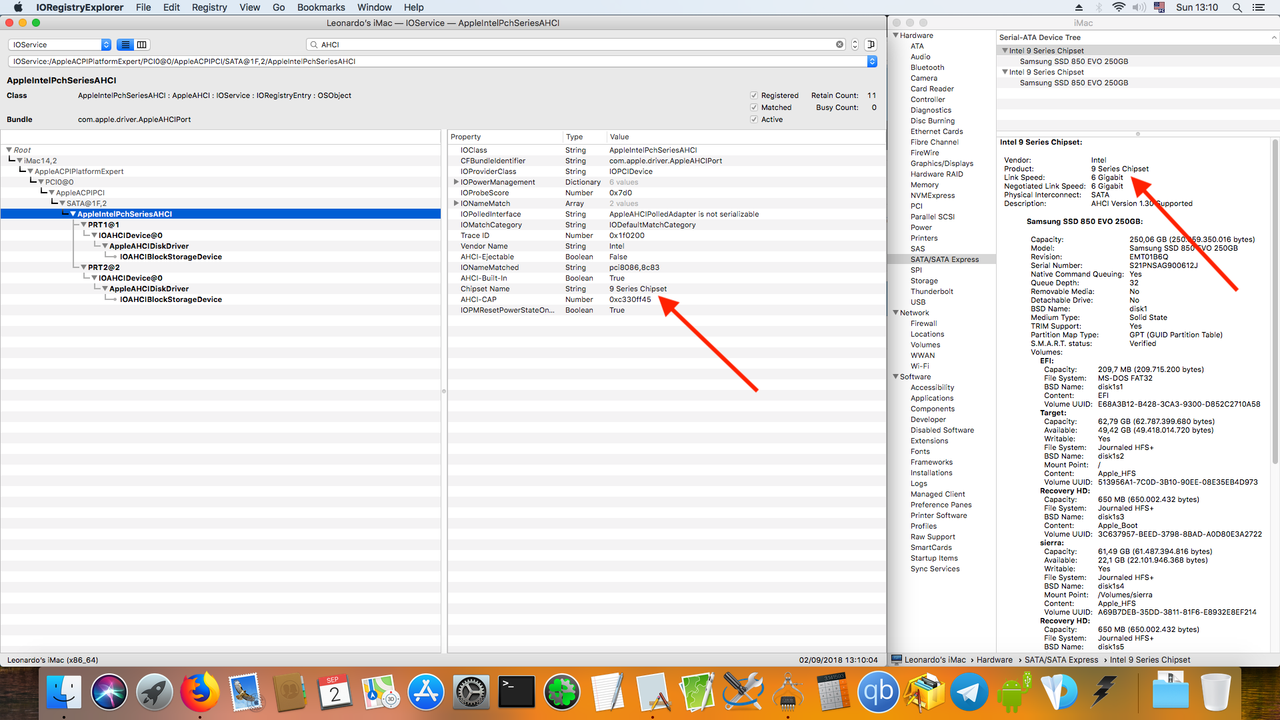Open Trash in the Dock
1280x720 pixels.
[x=1216, y=692]
